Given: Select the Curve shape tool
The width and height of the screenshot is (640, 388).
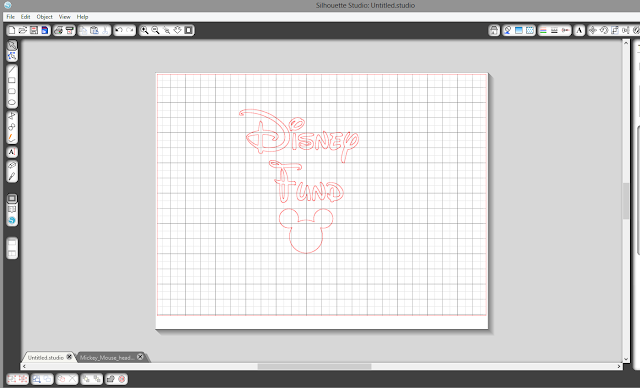Looking at the screenshot, I should pyautogui.click(x=12, y=127).
